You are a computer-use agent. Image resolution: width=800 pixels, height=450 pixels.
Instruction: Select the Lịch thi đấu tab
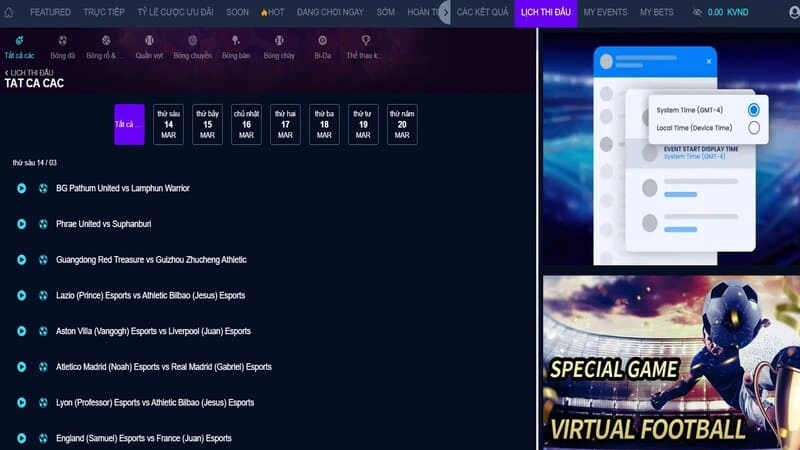click(545, 12)
